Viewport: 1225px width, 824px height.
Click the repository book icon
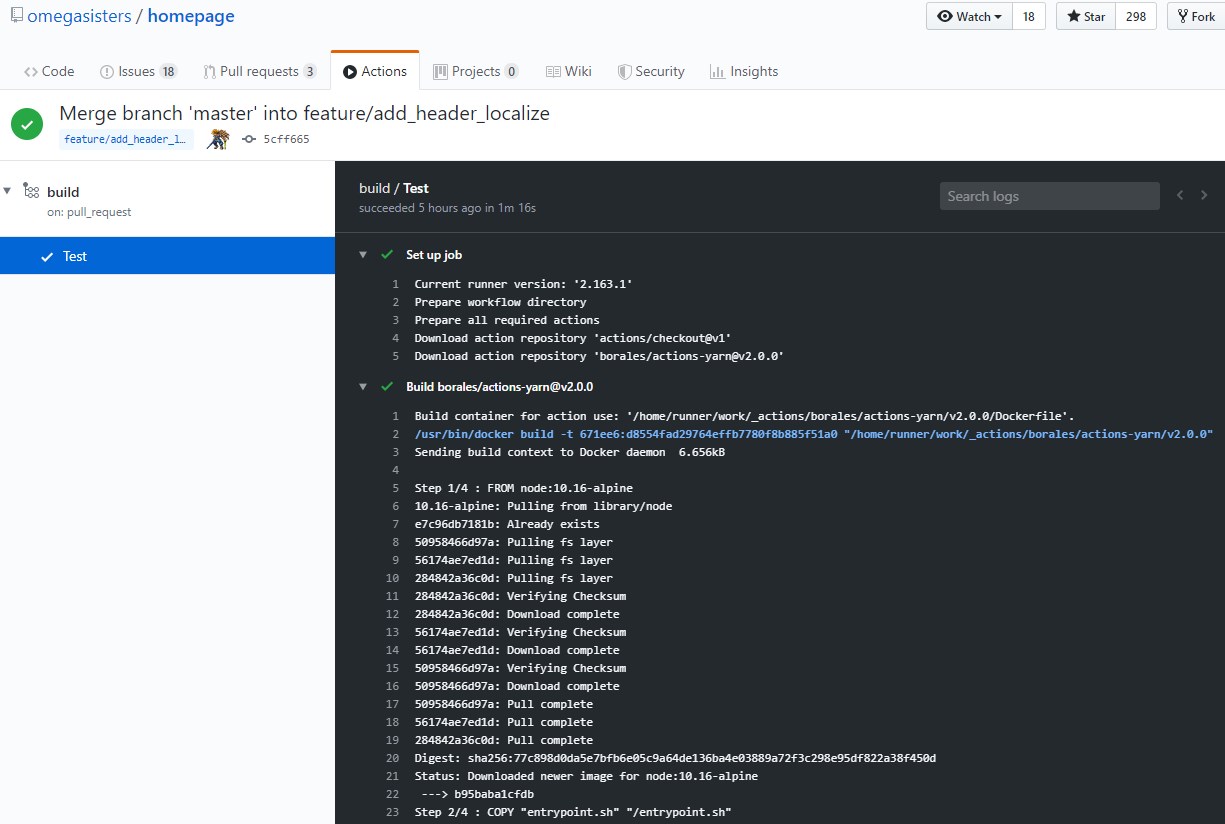click(x=17, y=16)
